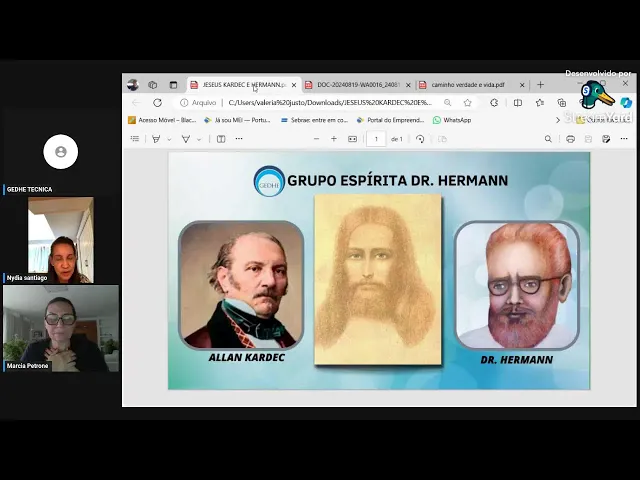Screen dimensions: 640x480
Task: Close the Edge browser window
Action: coord(625,83)
